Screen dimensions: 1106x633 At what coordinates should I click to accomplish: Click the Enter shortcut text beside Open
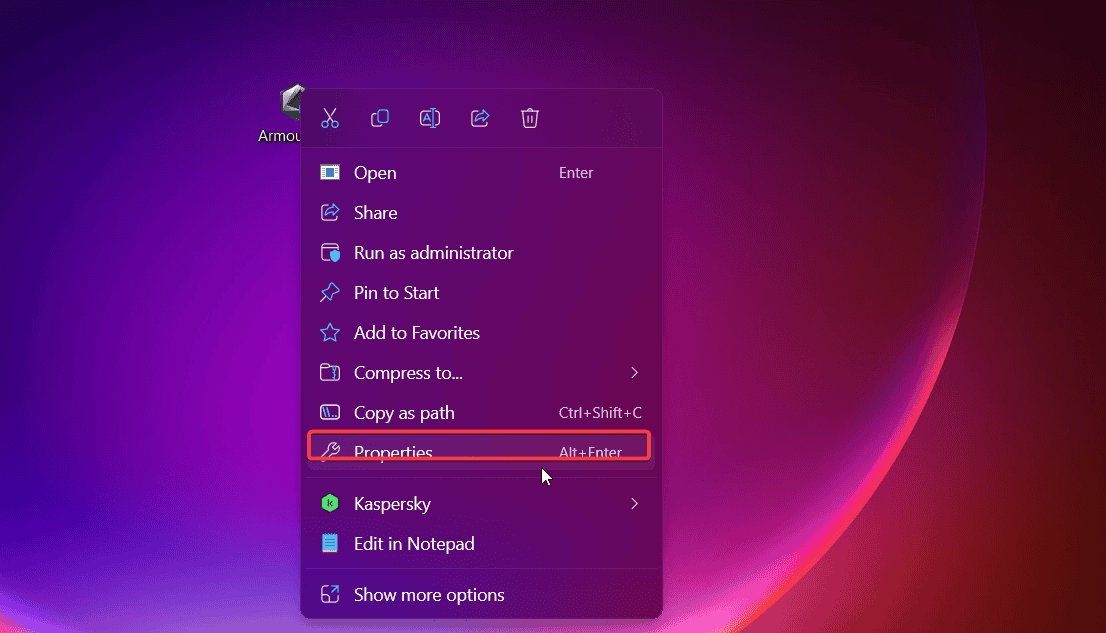click(x=576, y=173)
